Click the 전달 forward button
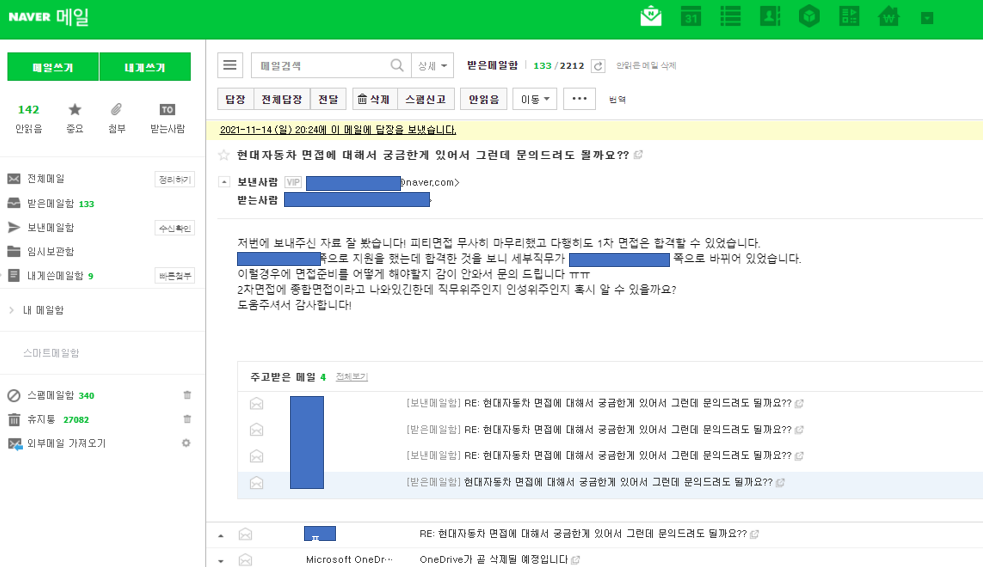Screen dimensions: 983x567 pos(328,99)
